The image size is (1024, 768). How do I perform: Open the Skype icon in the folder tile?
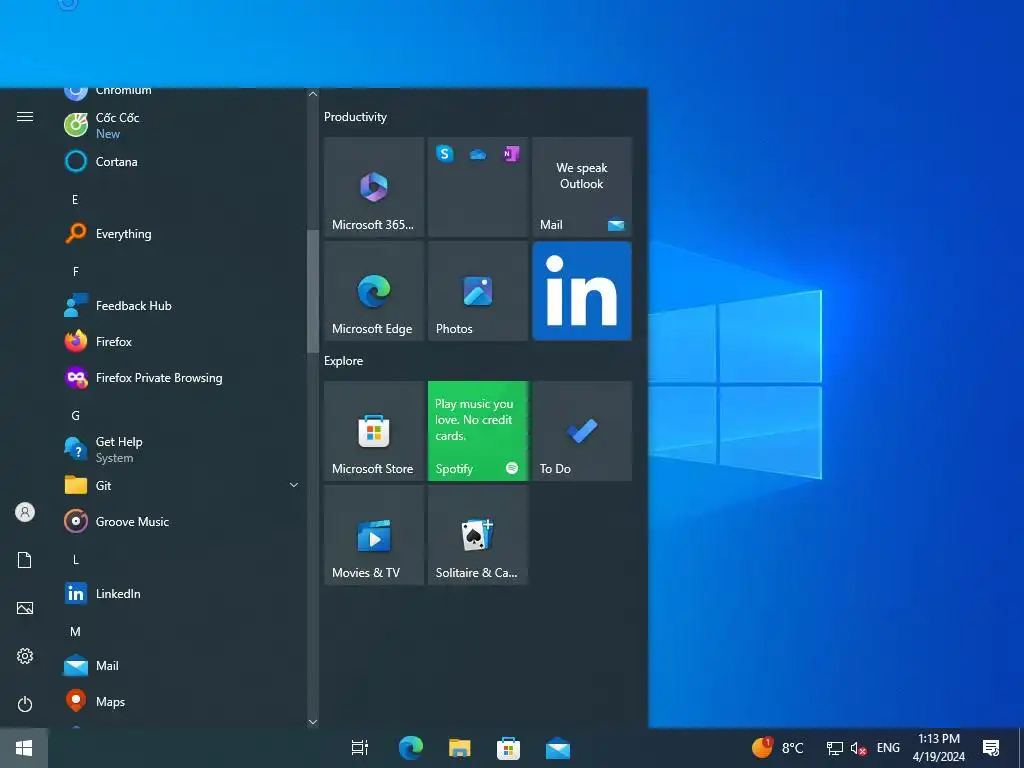[x=445, y=153]
